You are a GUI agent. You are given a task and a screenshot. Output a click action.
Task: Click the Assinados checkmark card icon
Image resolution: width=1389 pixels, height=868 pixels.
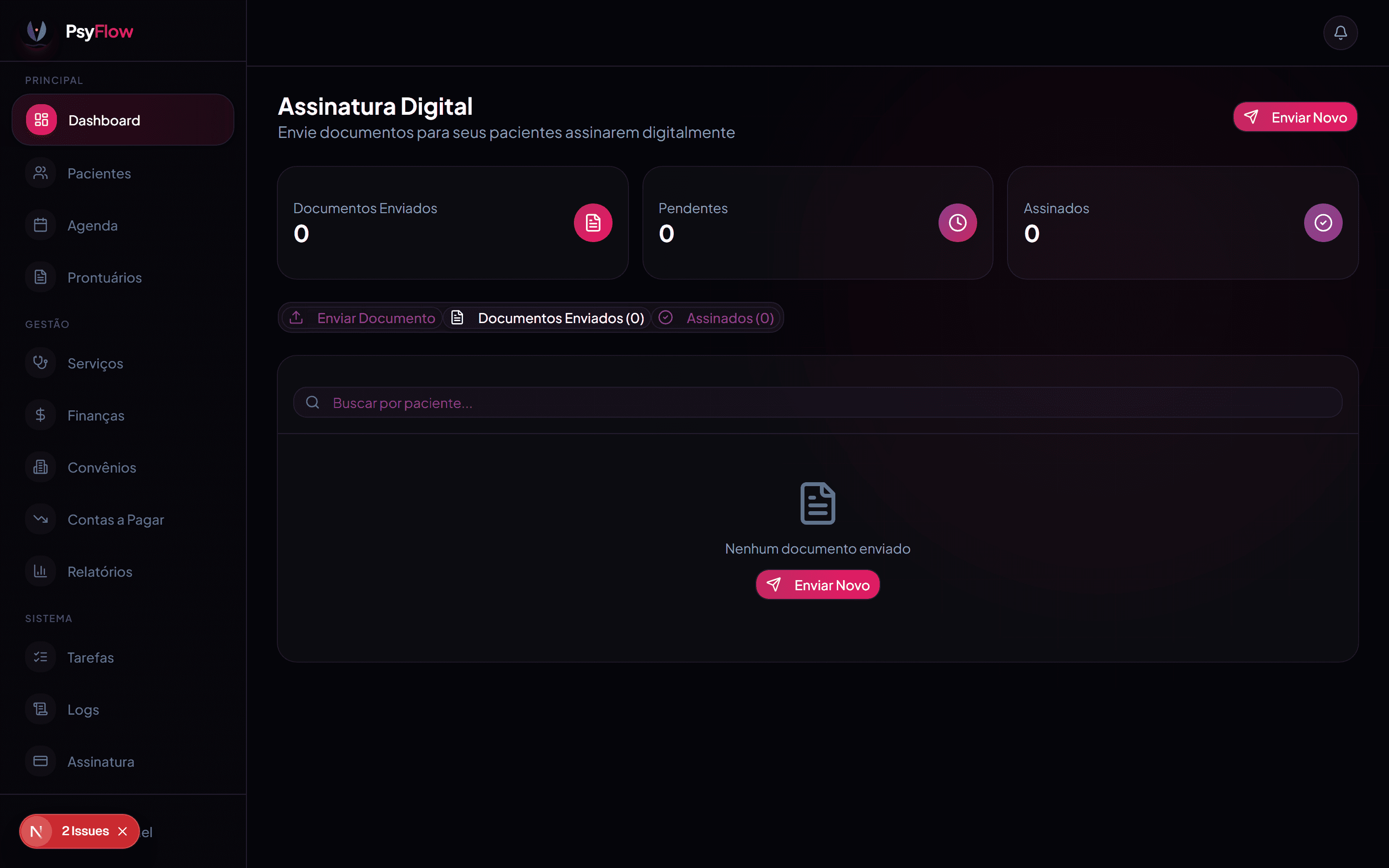[1323, 223]
